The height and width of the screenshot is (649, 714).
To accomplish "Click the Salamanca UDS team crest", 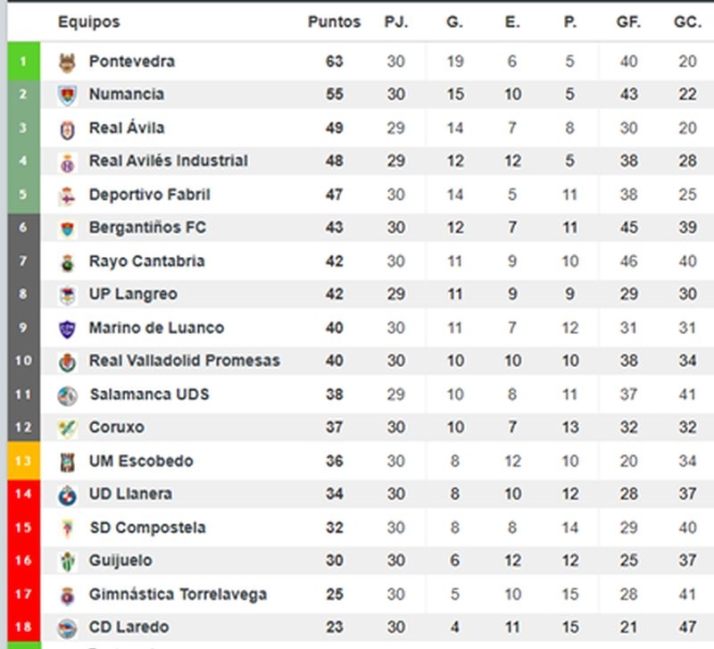I will (67, 395).
